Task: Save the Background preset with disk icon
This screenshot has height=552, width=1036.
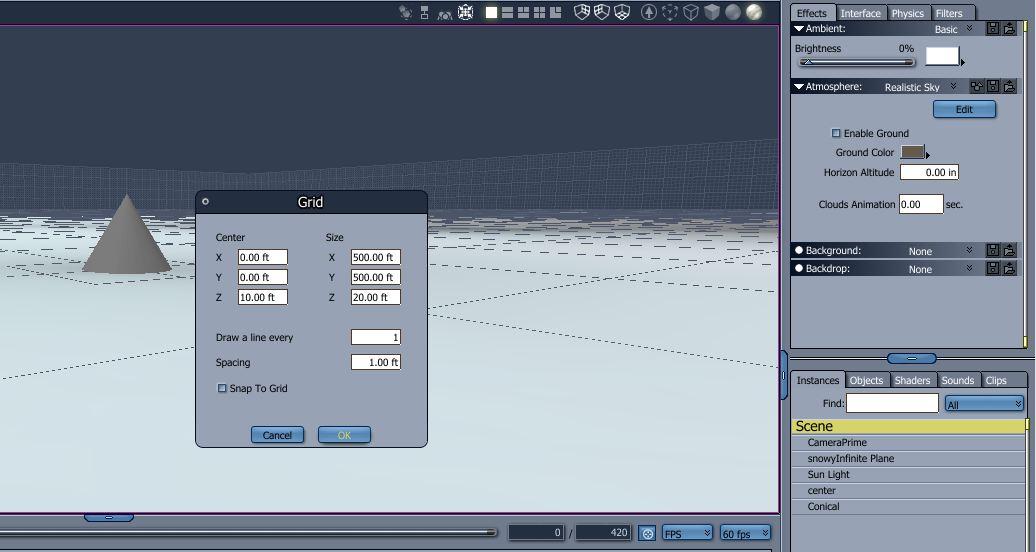Action: click(x=992, y=250)
